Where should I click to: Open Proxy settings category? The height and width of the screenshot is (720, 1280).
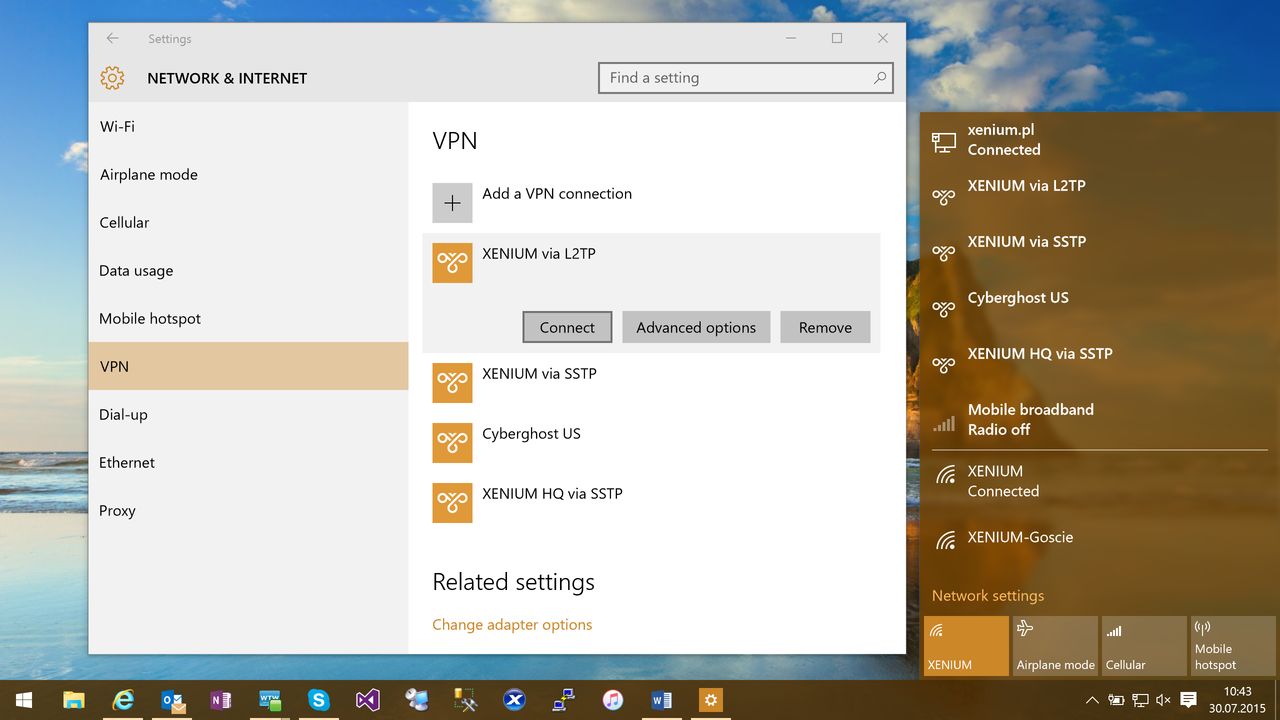click(x=248, y=511)
